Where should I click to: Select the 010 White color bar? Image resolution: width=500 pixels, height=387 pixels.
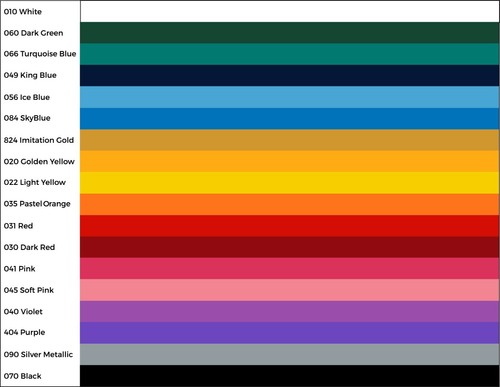pyautogui.click(x=289, y=11)
